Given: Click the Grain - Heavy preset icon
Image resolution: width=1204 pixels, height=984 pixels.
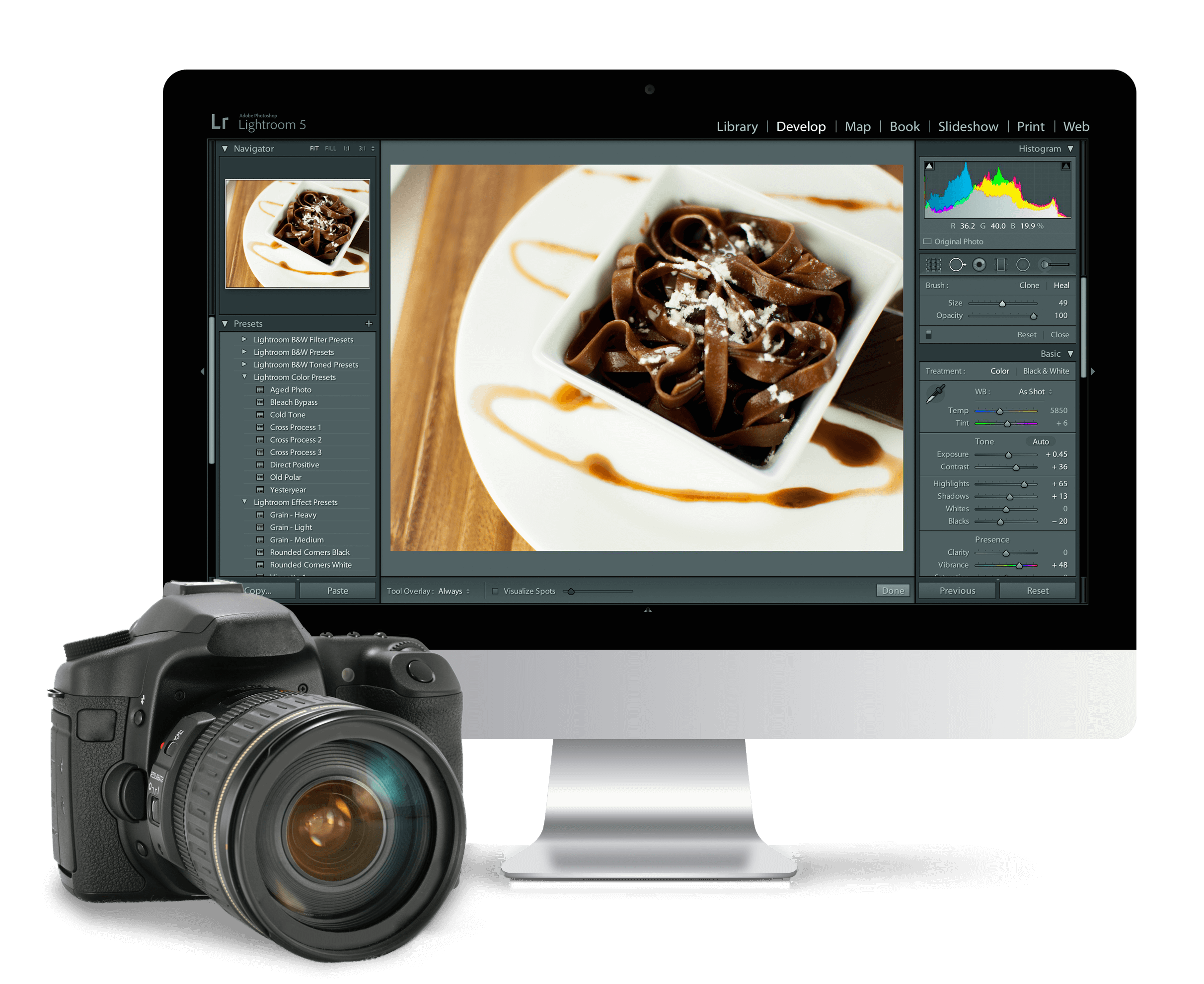Looking at the screenshot, I should 260,515.
